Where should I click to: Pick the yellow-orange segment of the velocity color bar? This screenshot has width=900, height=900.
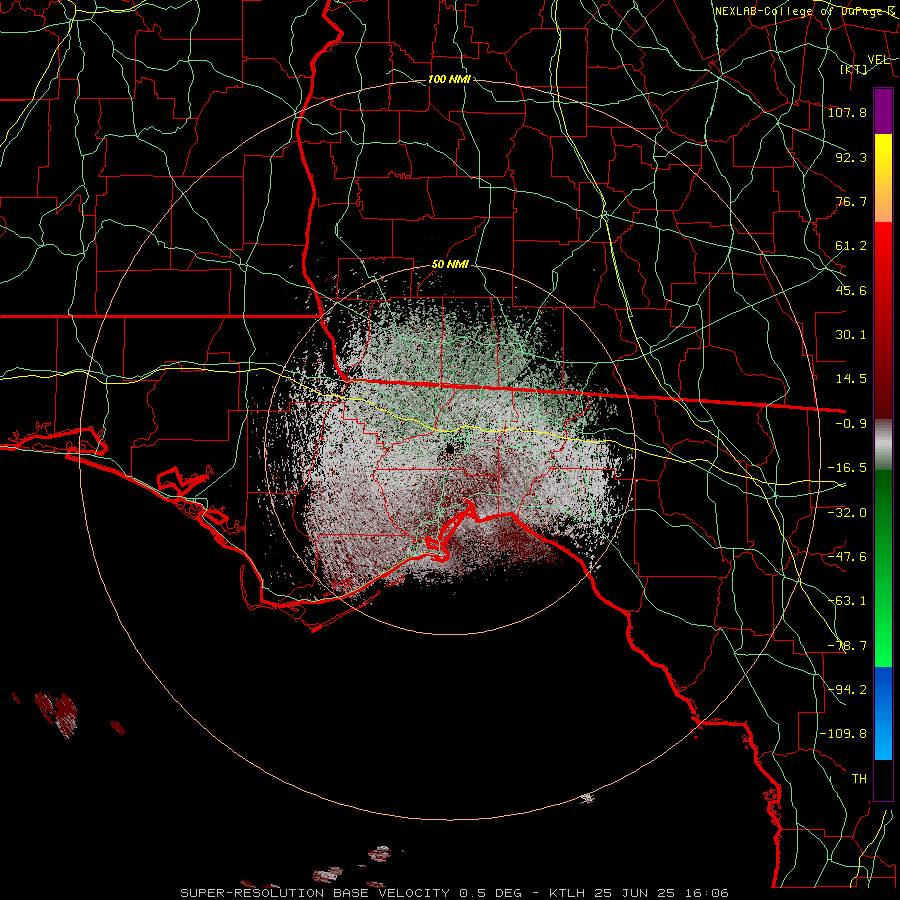(x=883, y=178)
